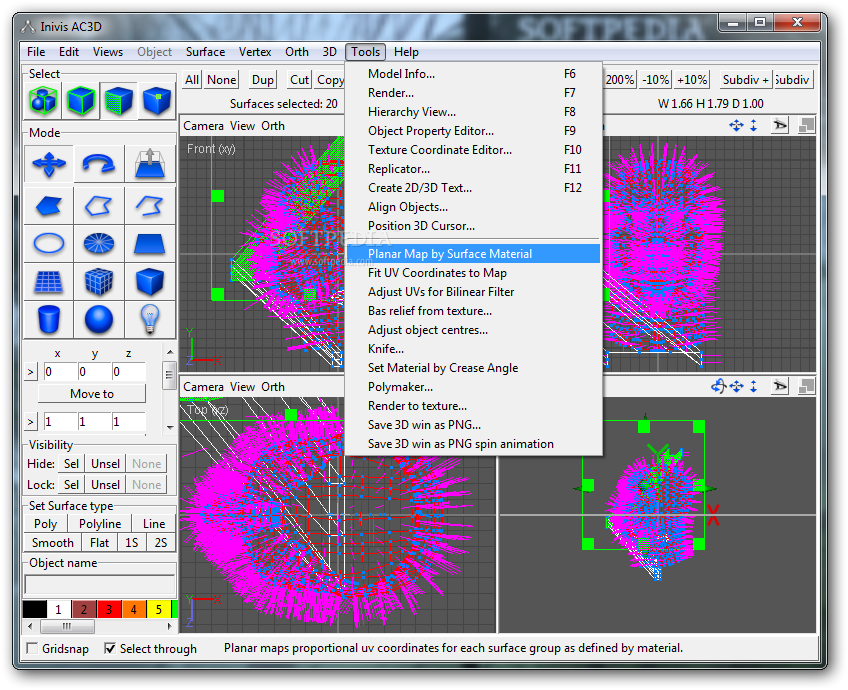The width and height of the screenshot is (848, 690).
Task: Click Hide Sel button
Action: click(71, 464)
